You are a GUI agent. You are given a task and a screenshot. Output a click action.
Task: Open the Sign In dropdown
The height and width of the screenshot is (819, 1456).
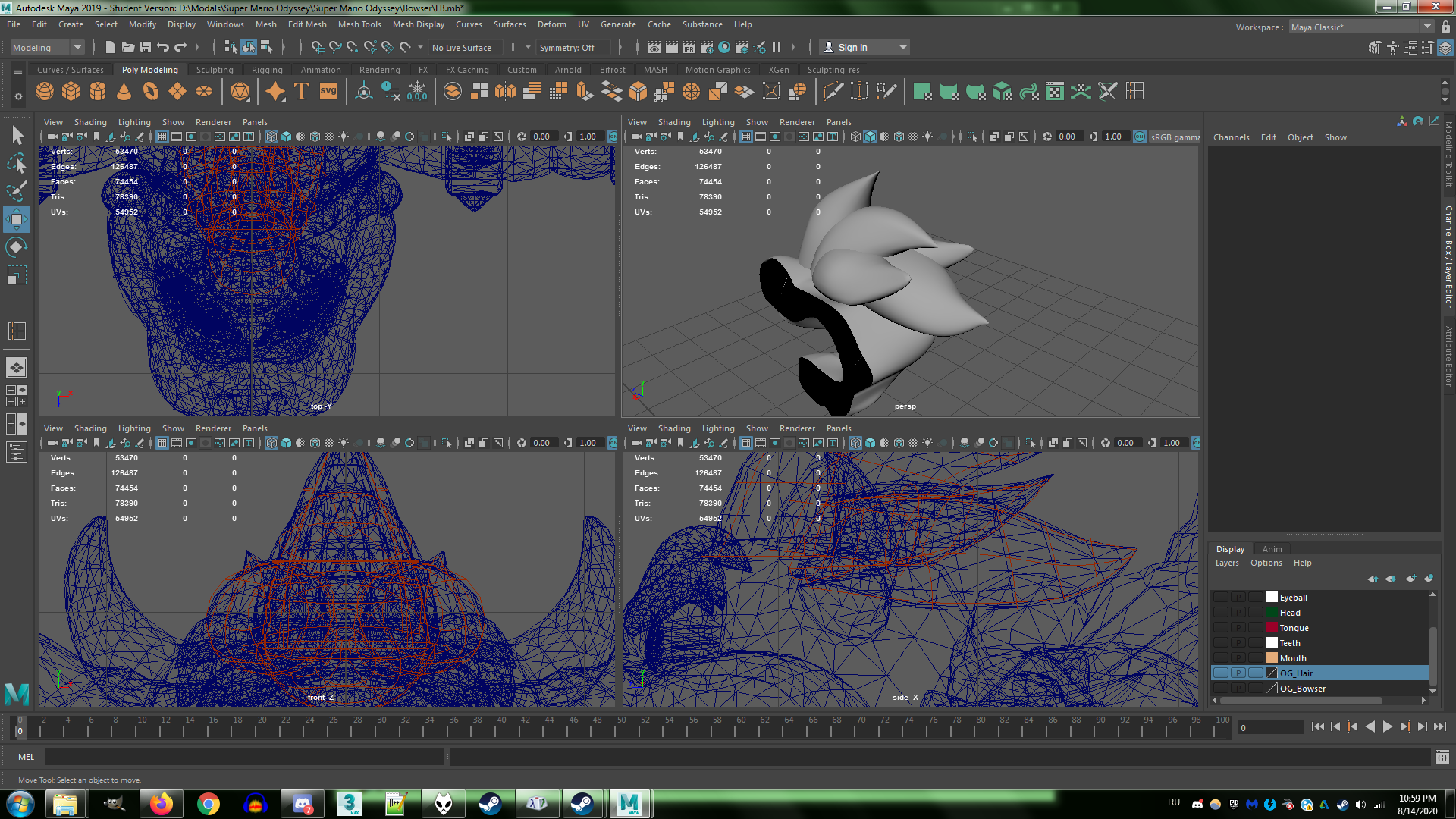pyautogui.click(x=865, y=47)
